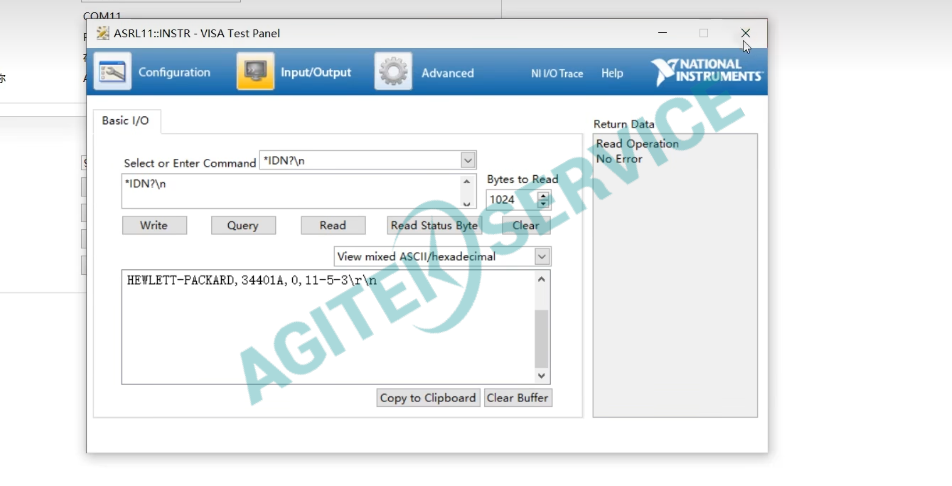Switch to the Basic I/O tab

pyautogui.click(x=126, y=120)
